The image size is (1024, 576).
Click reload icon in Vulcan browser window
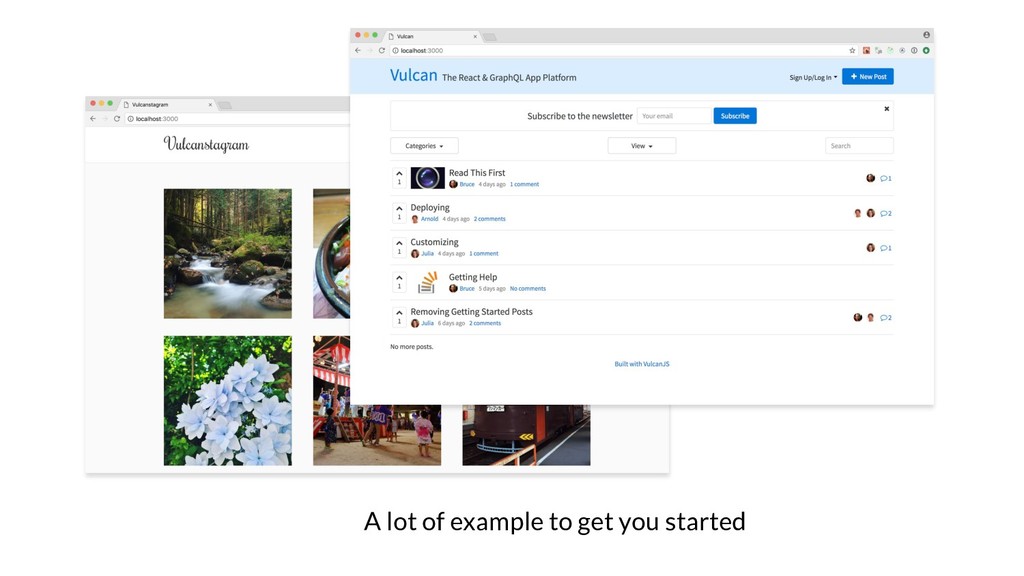click(x=382, y=50)
